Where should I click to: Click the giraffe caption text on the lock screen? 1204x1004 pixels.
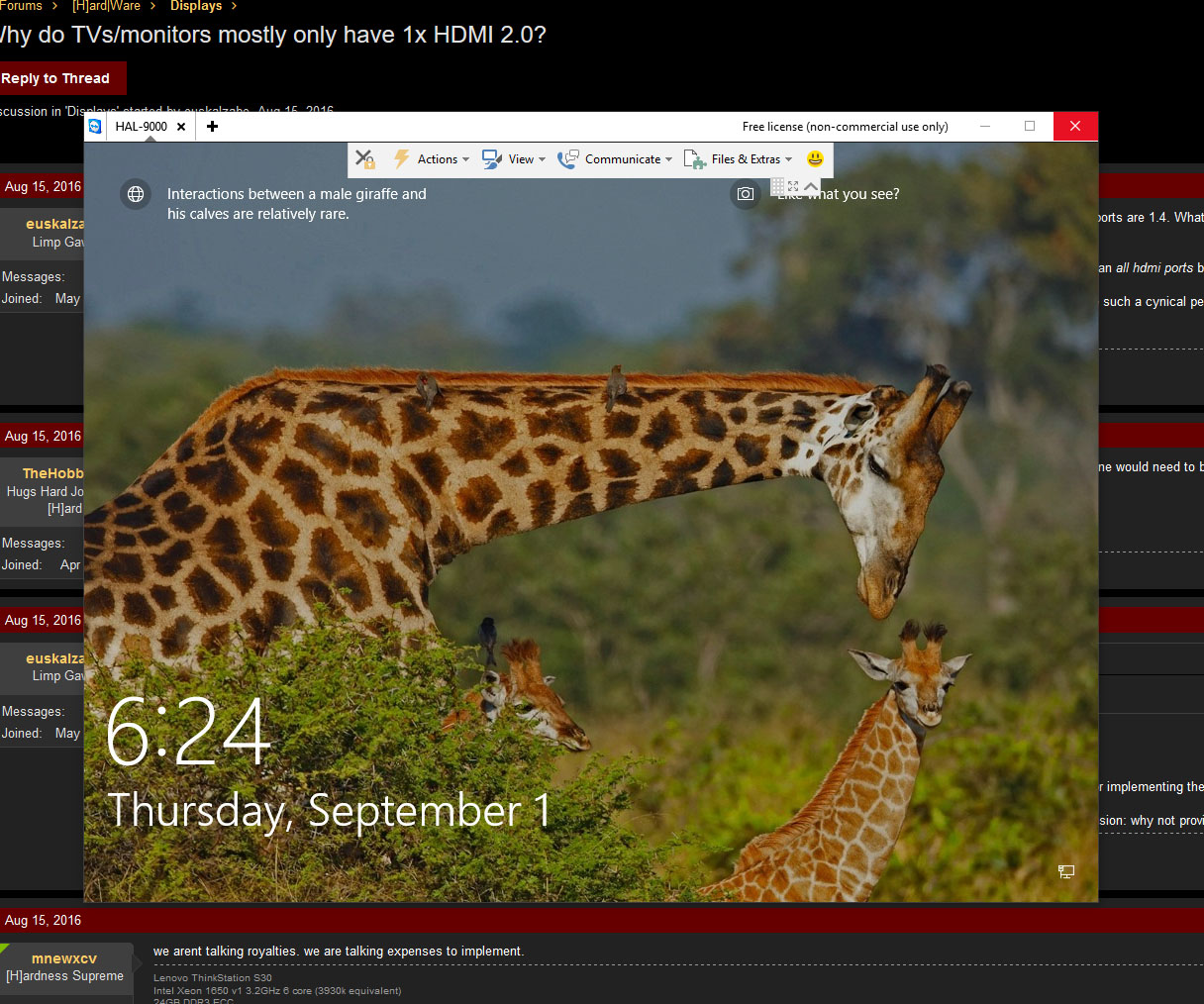pyautogui.click(x=297, y=204)
